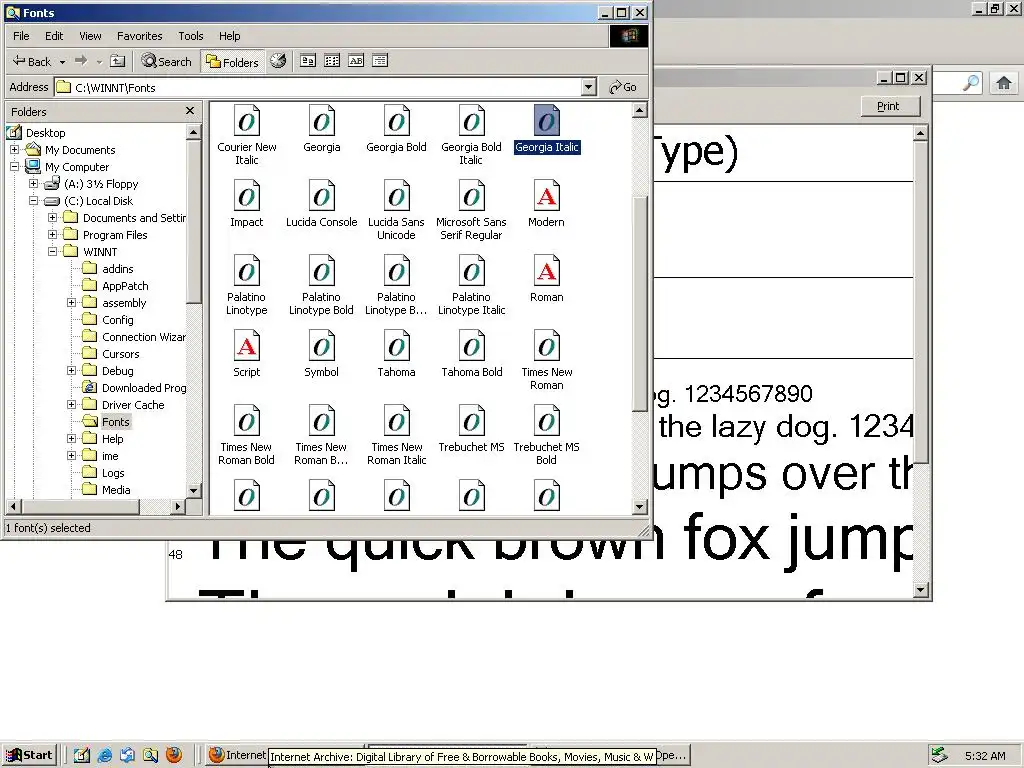
Task: Close the Folders pane
Action: [190, 111]
